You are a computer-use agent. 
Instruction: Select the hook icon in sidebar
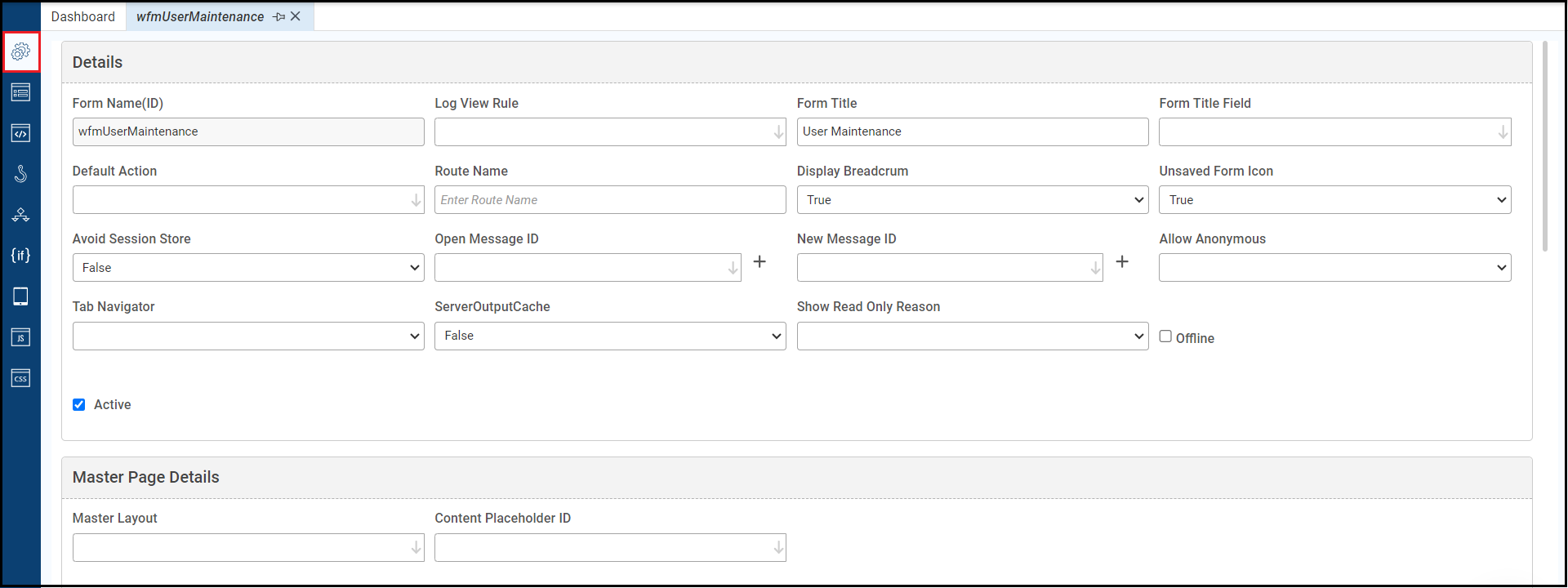point(21,174)
